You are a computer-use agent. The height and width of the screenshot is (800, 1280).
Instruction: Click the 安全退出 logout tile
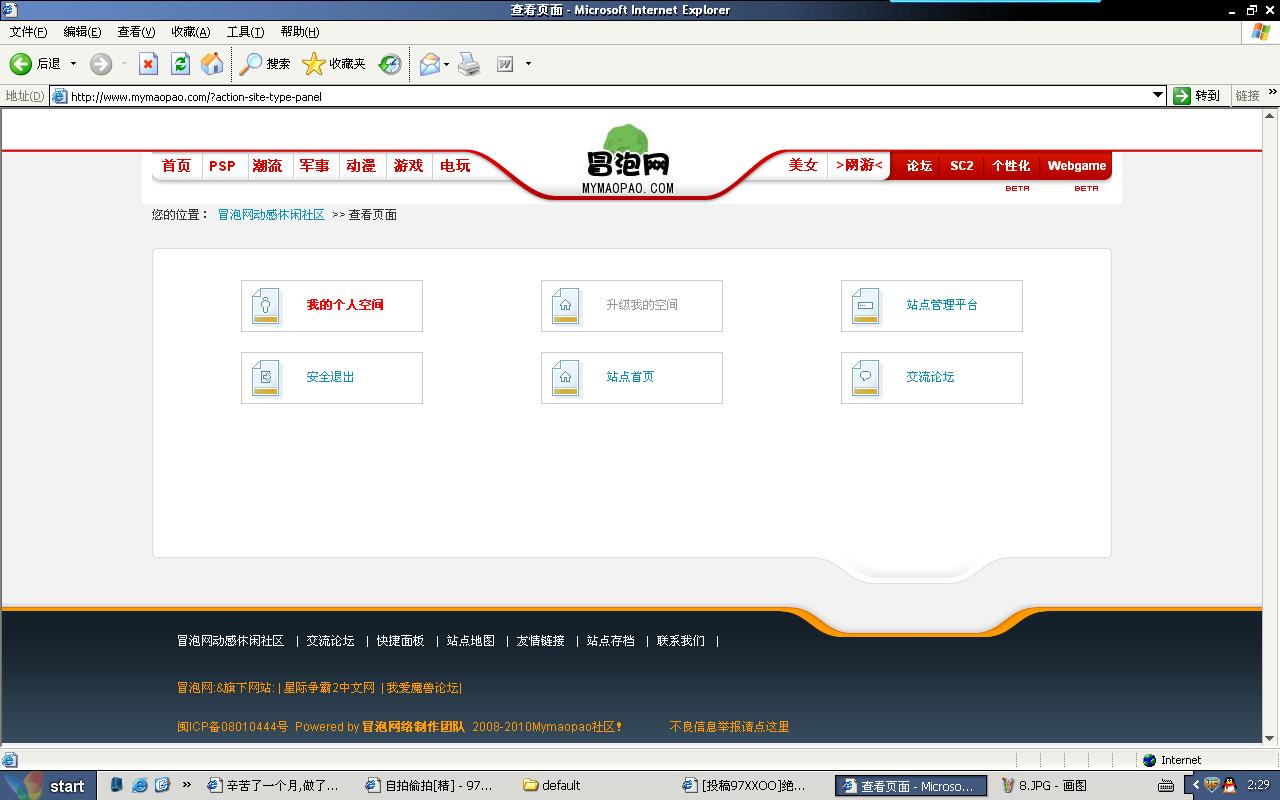point(332,378)
